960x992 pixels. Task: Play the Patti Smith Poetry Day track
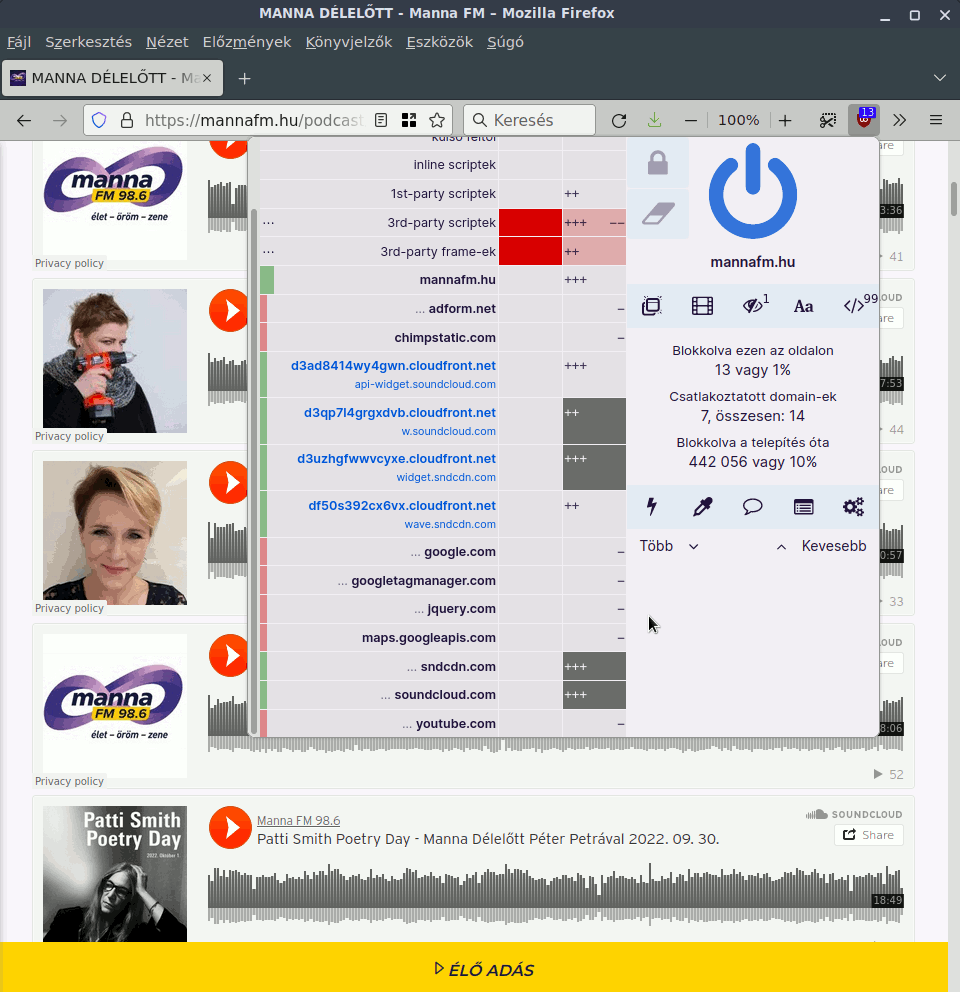pos(230,828)
